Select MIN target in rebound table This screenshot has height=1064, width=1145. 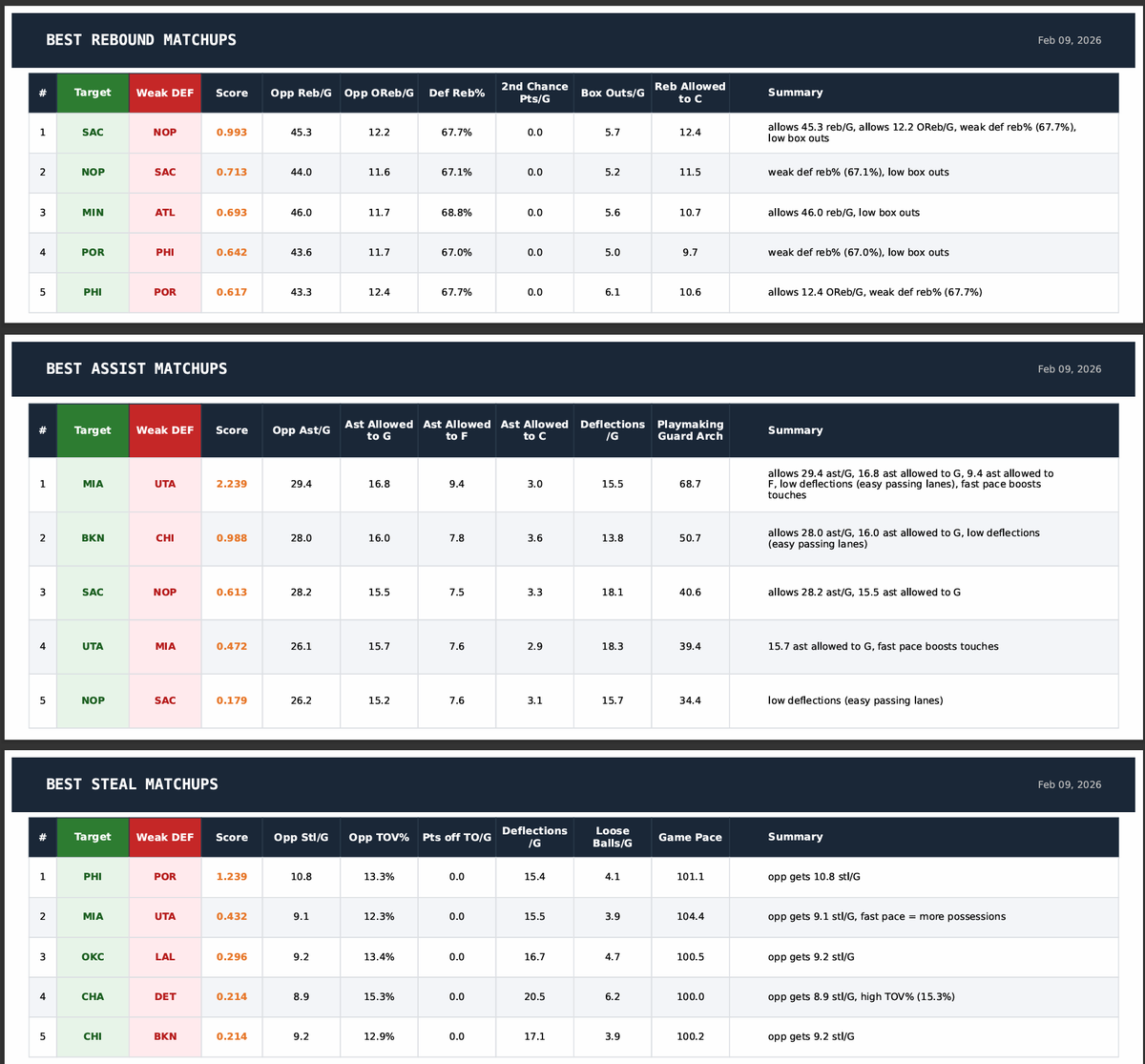tap(93, 213)
